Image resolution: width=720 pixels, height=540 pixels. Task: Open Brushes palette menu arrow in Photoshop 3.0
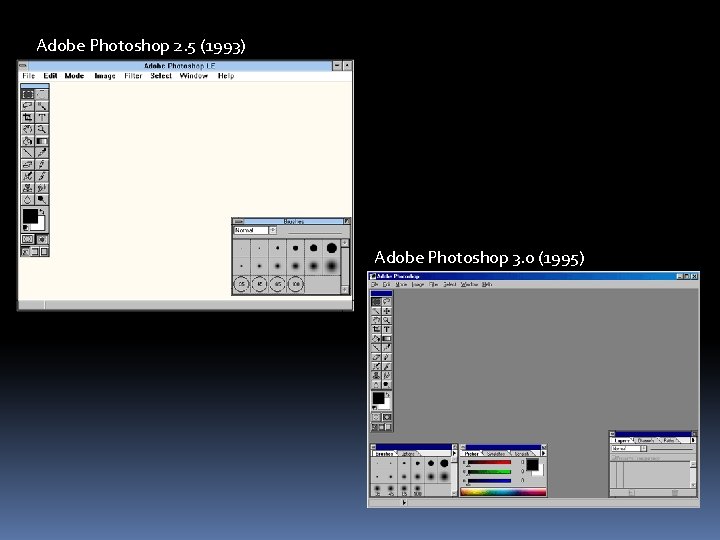coord(454,453)
